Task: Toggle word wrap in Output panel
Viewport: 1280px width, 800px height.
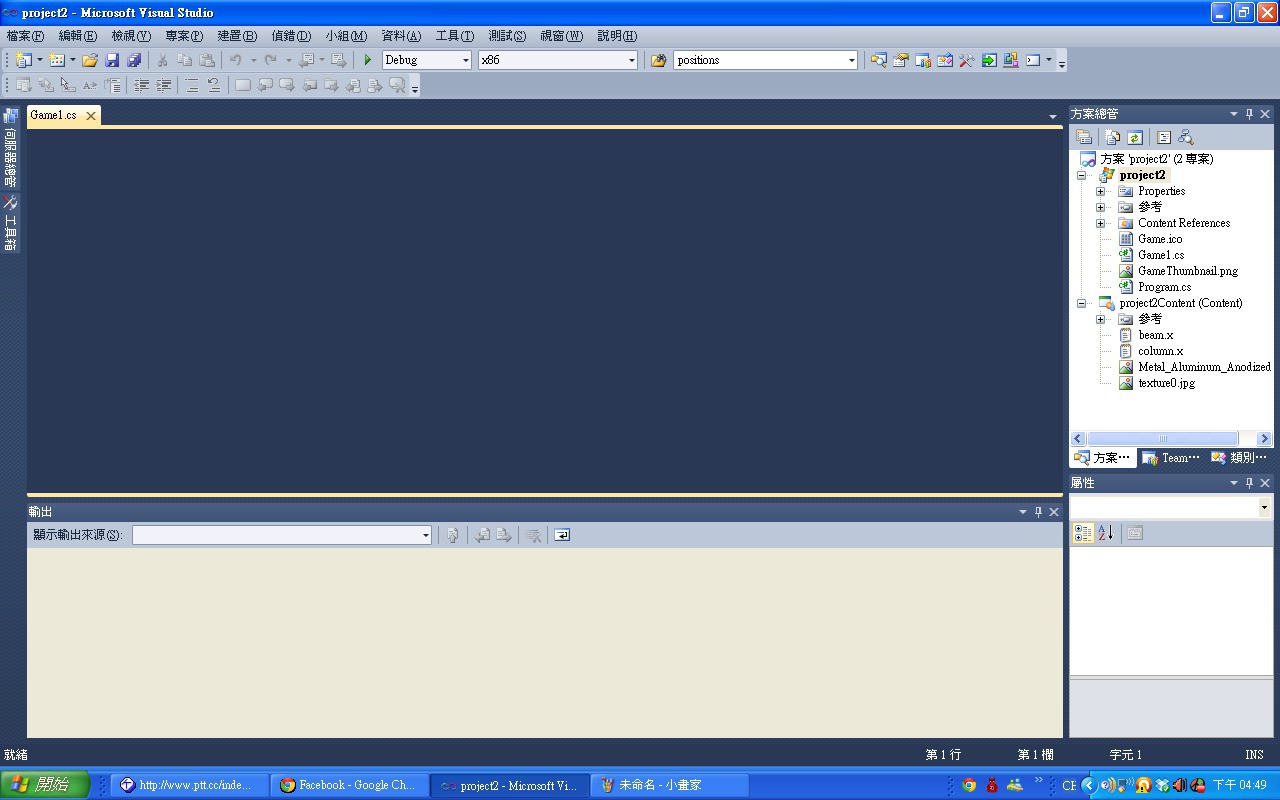Action: 562,535
